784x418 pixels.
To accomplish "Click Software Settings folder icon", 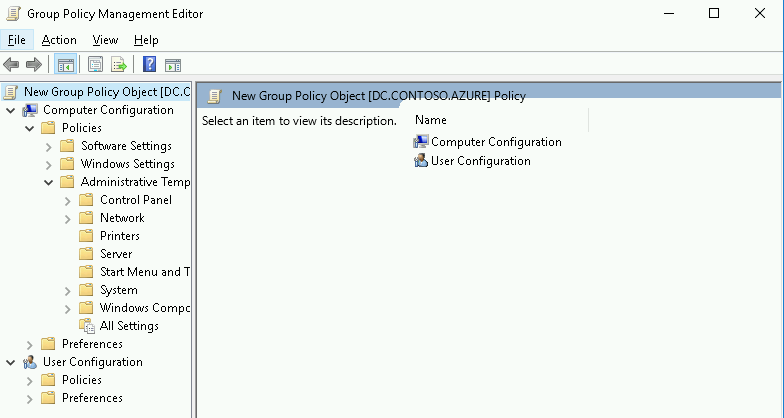I will pyautogui.click(x=67, y=146).
